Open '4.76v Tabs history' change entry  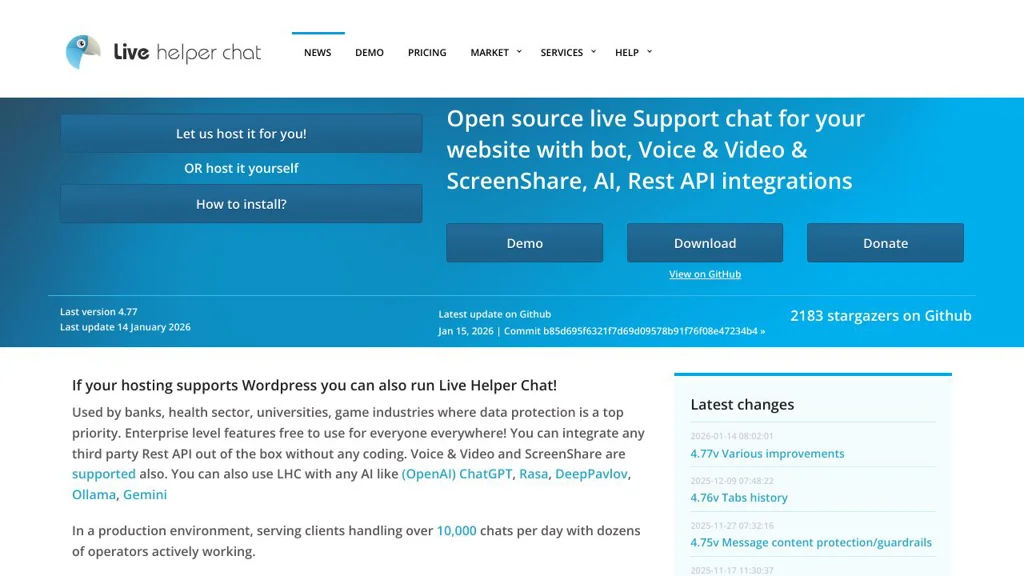(x=739, y=498)
